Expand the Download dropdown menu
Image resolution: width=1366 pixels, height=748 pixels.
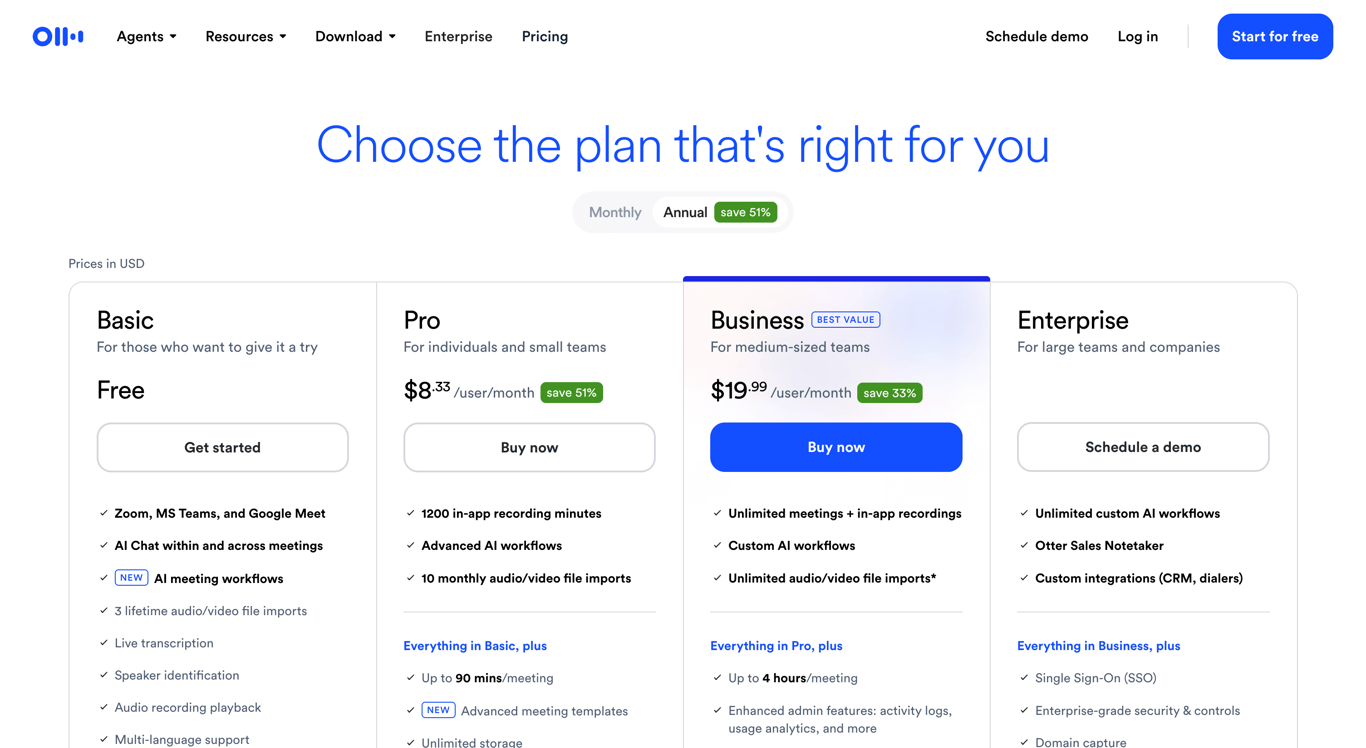(355, 37)
